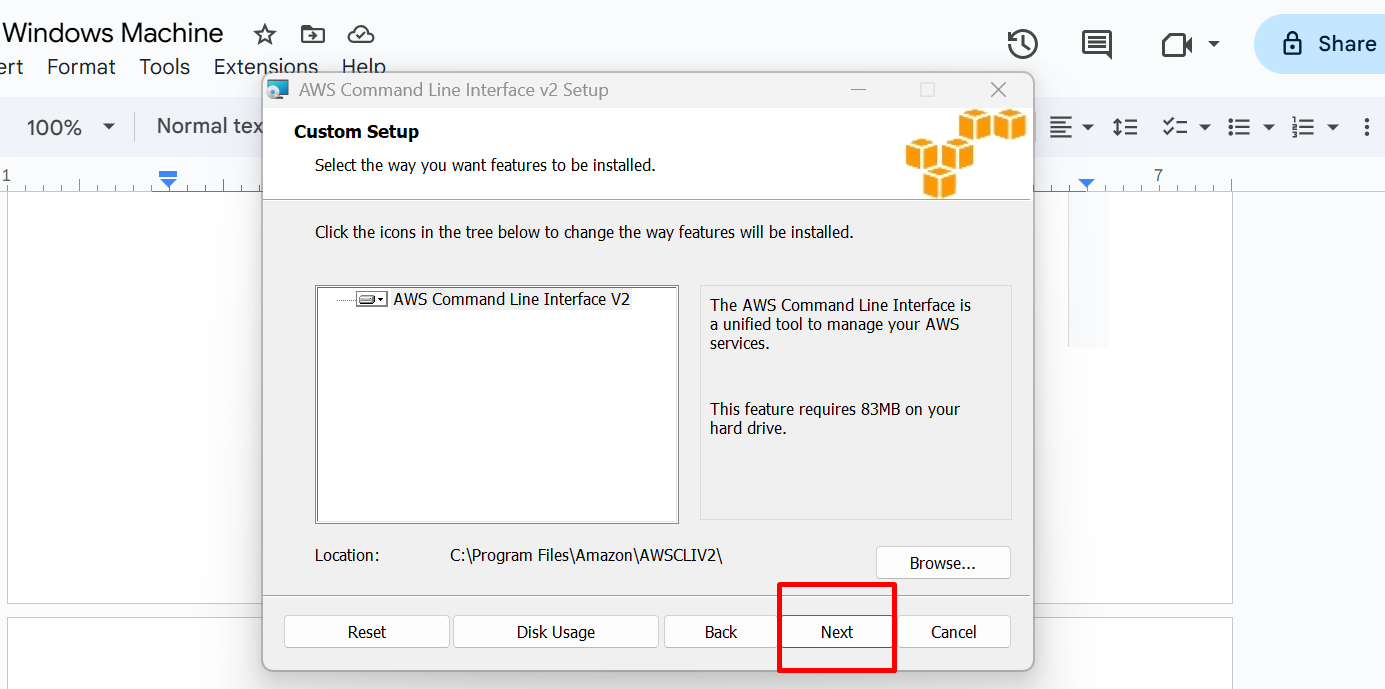Click the text alignment icon
Screen dimensions: 1385x689
tap(1061, 127)
